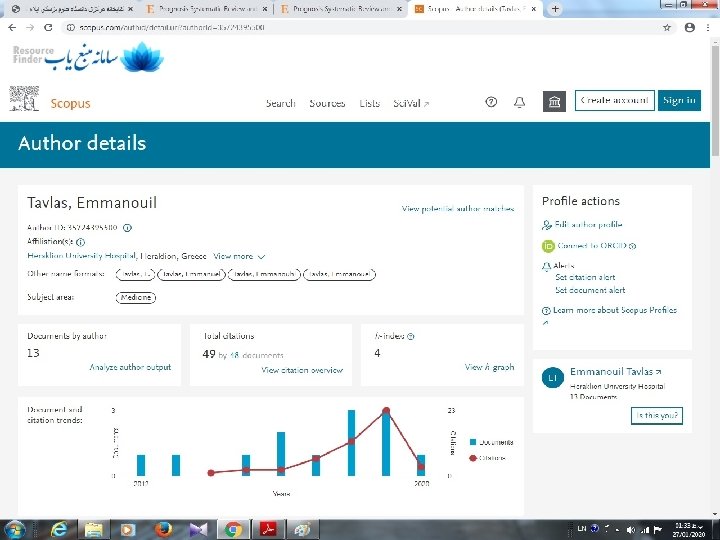Open the Scopus help question mark icon
720x540 pixels.
coord(491,102)
